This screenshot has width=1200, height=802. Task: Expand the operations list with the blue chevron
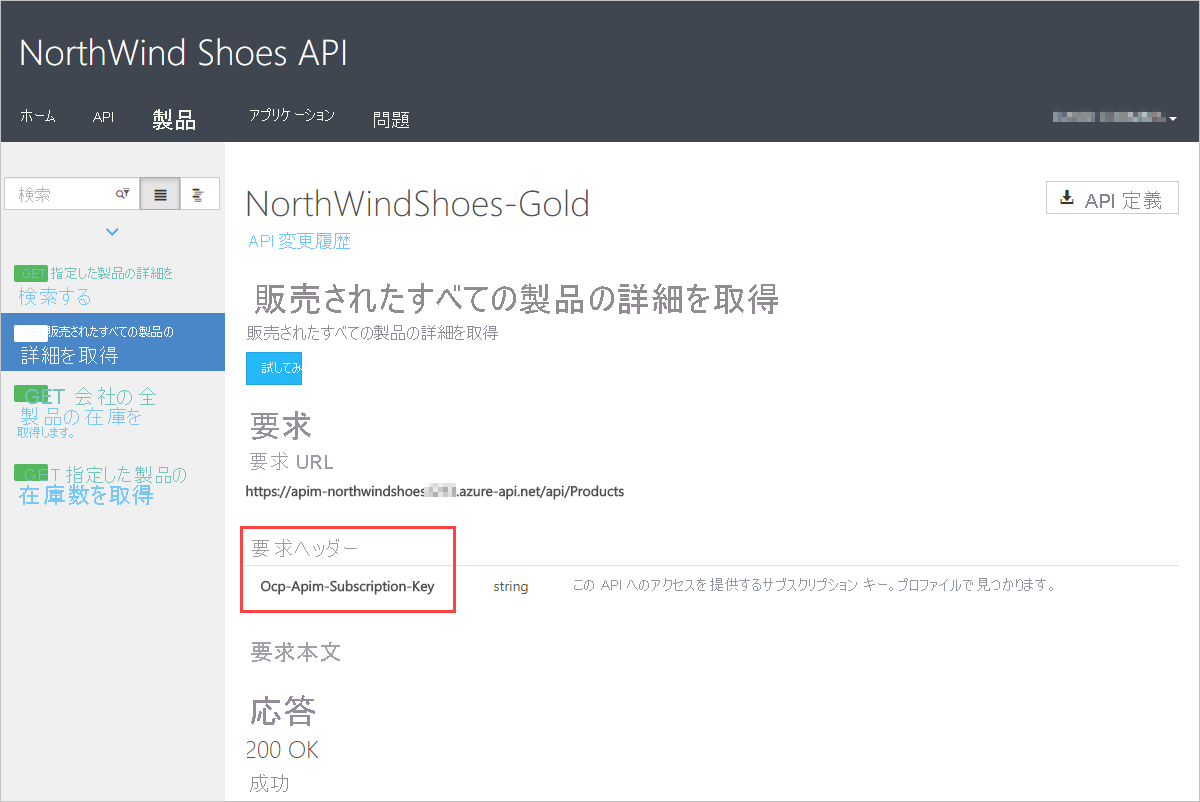112,231
